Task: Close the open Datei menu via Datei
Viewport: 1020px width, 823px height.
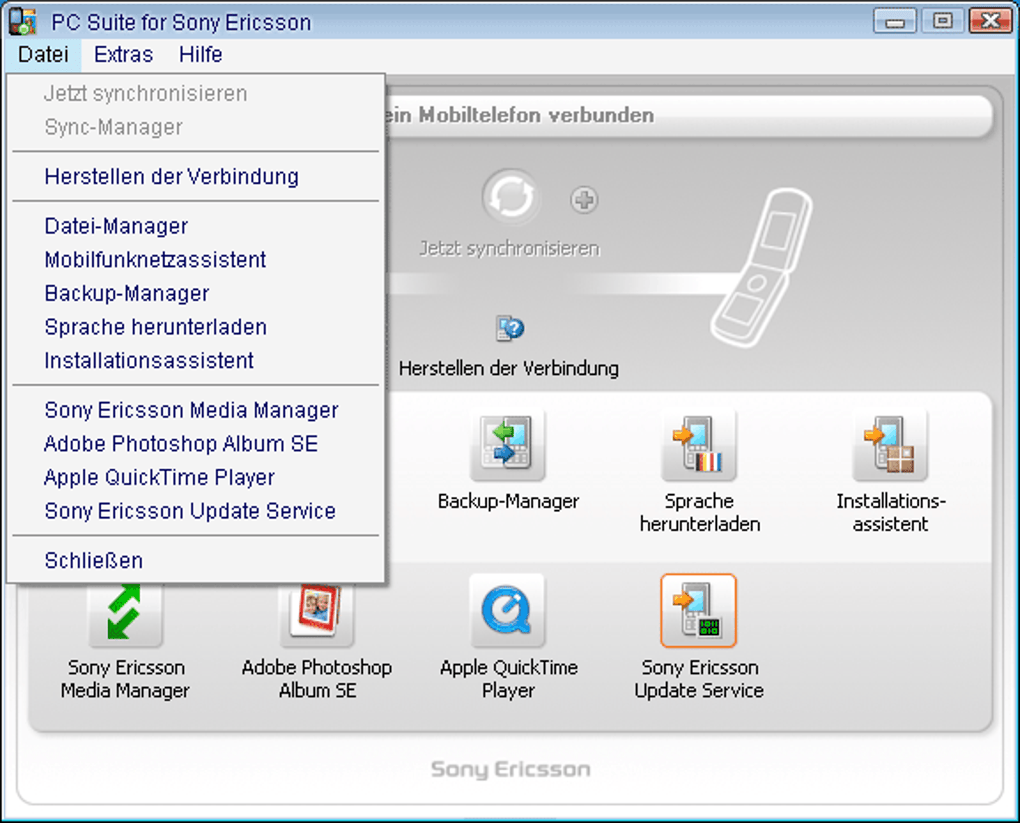Action: (x=43, y=55)
